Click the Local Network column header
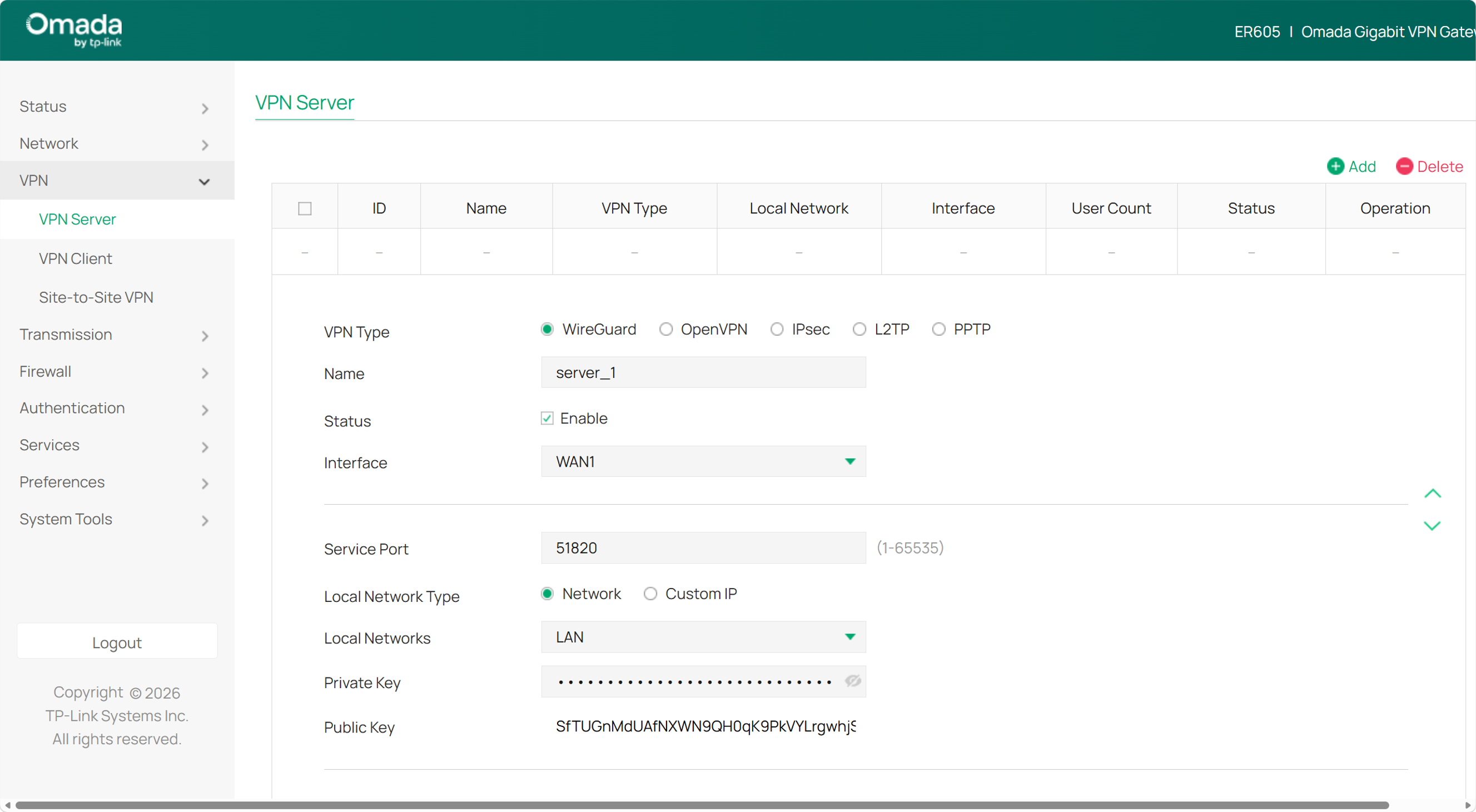The width and height of the screenshot is (1476, 812). click(799, 208)
